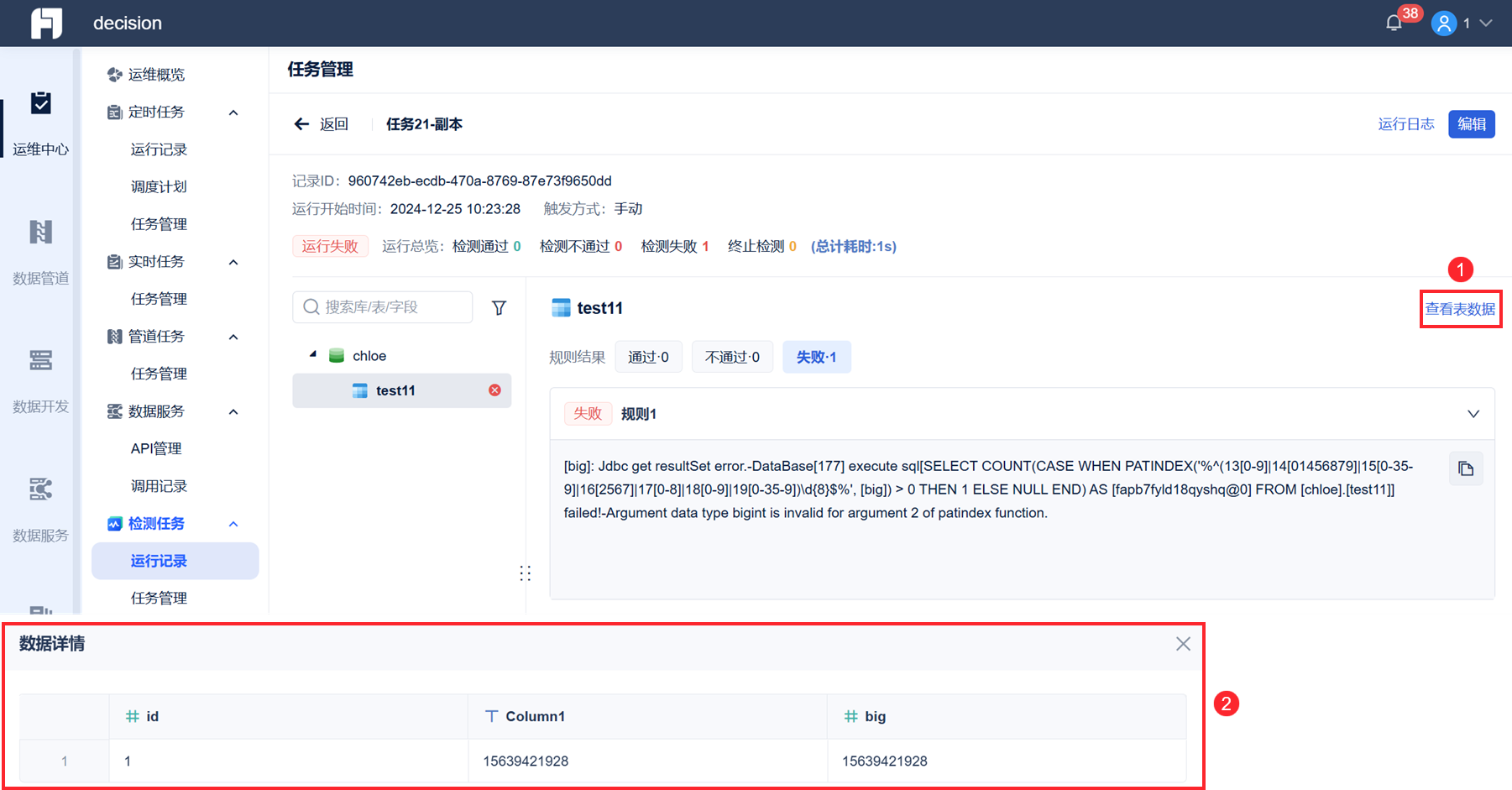
Task: Open 数据开发 in the left rail
Action: [x=40, y=380]
